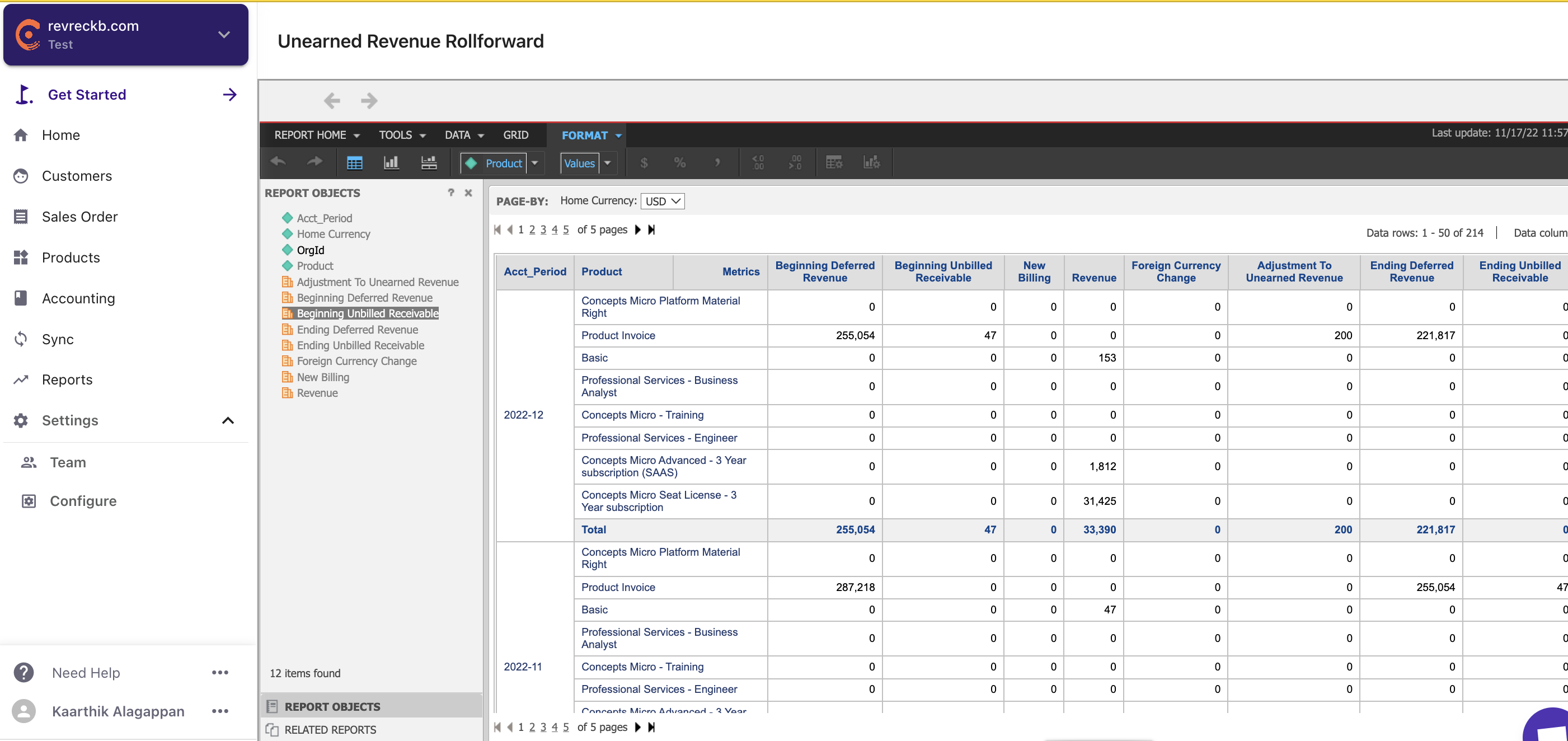
Task: Open GRID menu
Action: click(515, 134)
